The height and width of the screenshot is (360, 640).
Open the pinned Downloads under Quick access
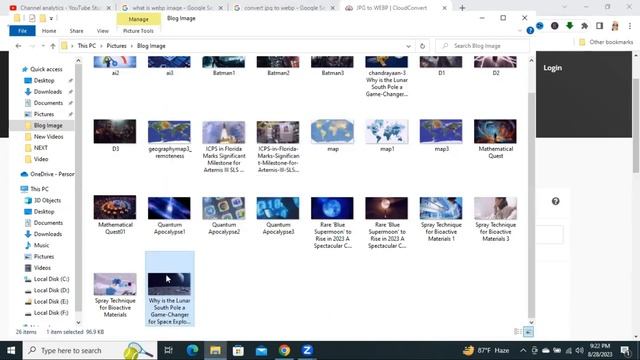[x=48, y=92]
